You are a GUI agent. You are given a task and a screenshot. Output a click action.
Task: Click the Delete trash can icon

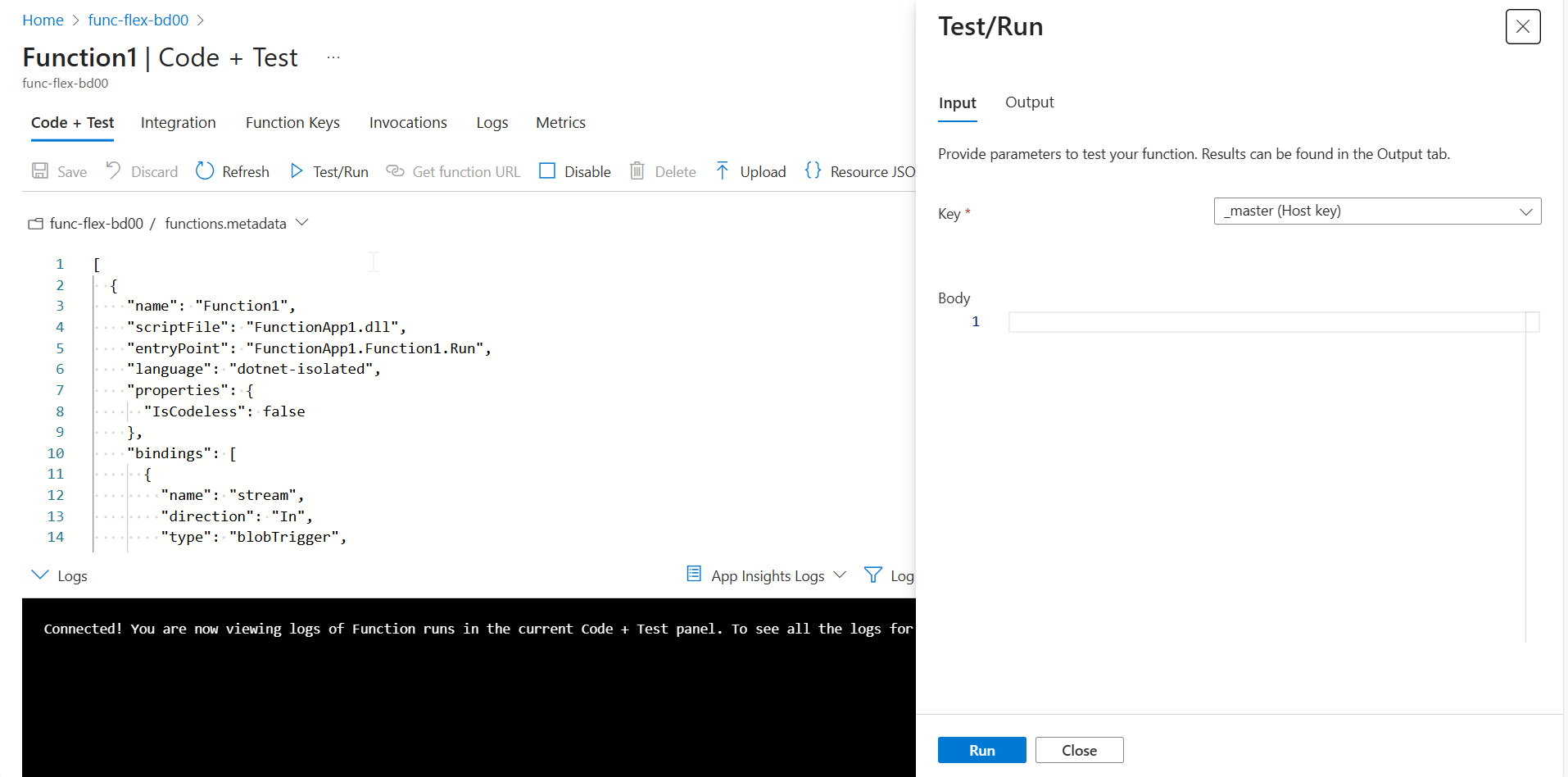click(637, 170)
